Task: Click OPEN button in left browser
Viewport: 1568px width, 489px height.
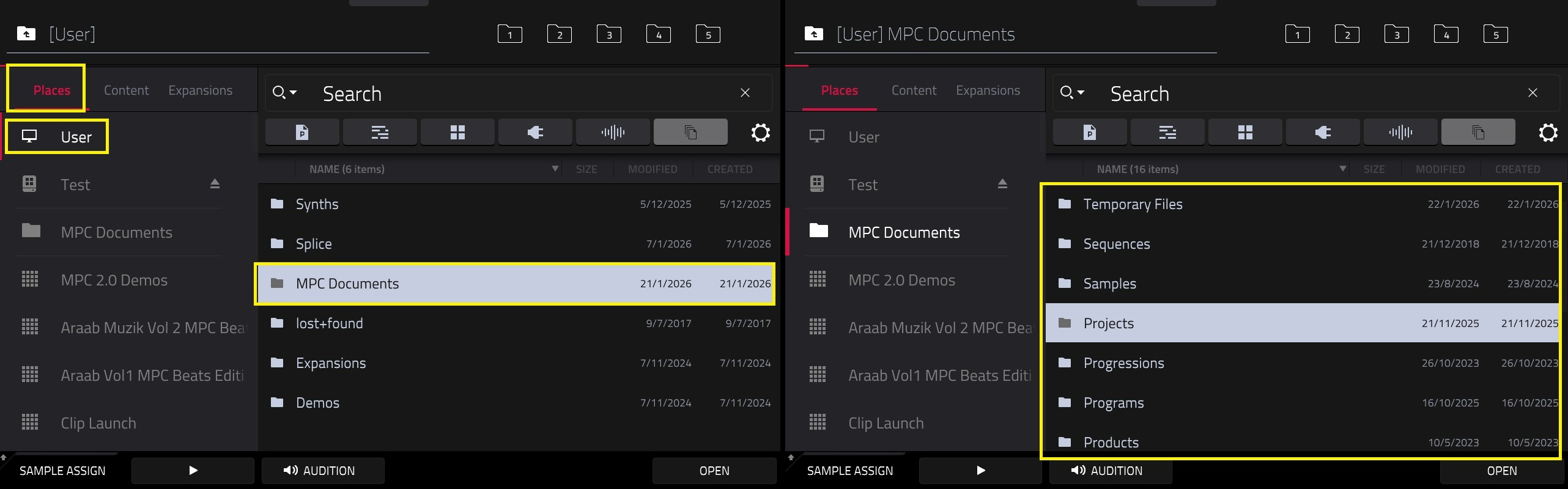Action: coord(714,471)
